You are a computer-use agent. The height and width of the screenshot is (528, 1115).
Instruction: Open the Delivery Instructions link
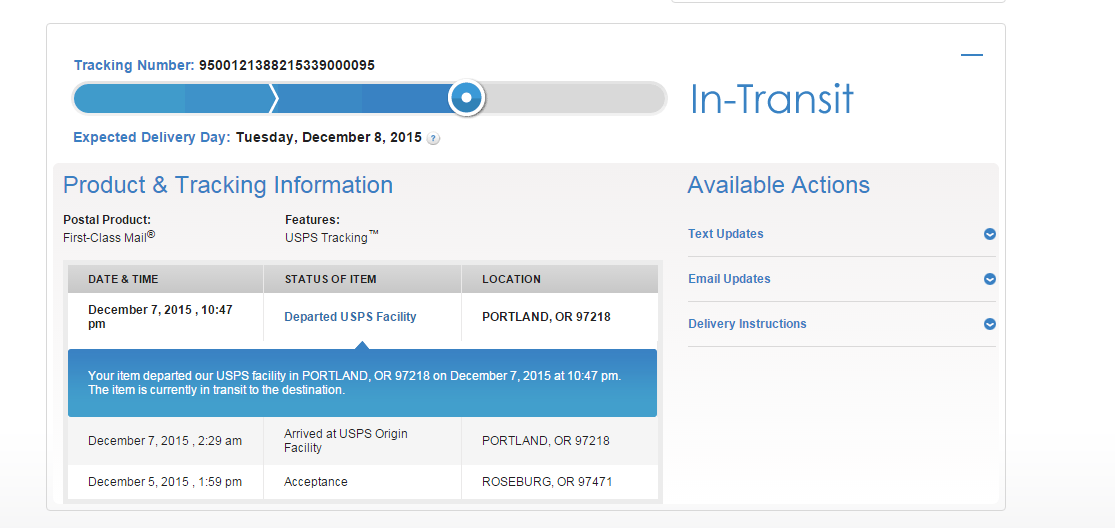tap(747, 324)
